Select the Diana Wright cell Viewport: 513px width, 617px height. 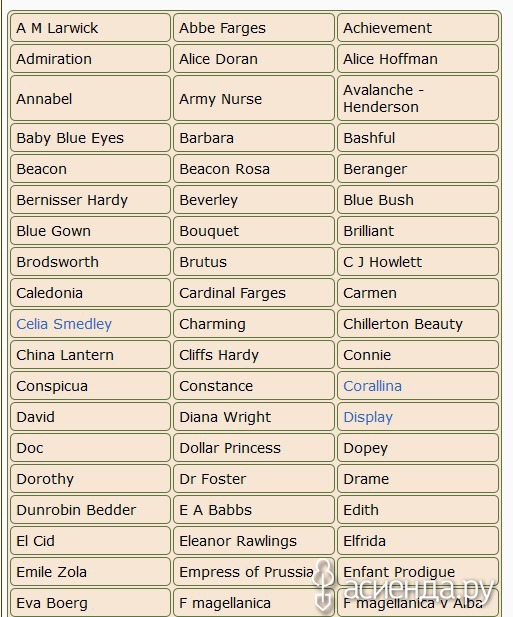[254, 417]
